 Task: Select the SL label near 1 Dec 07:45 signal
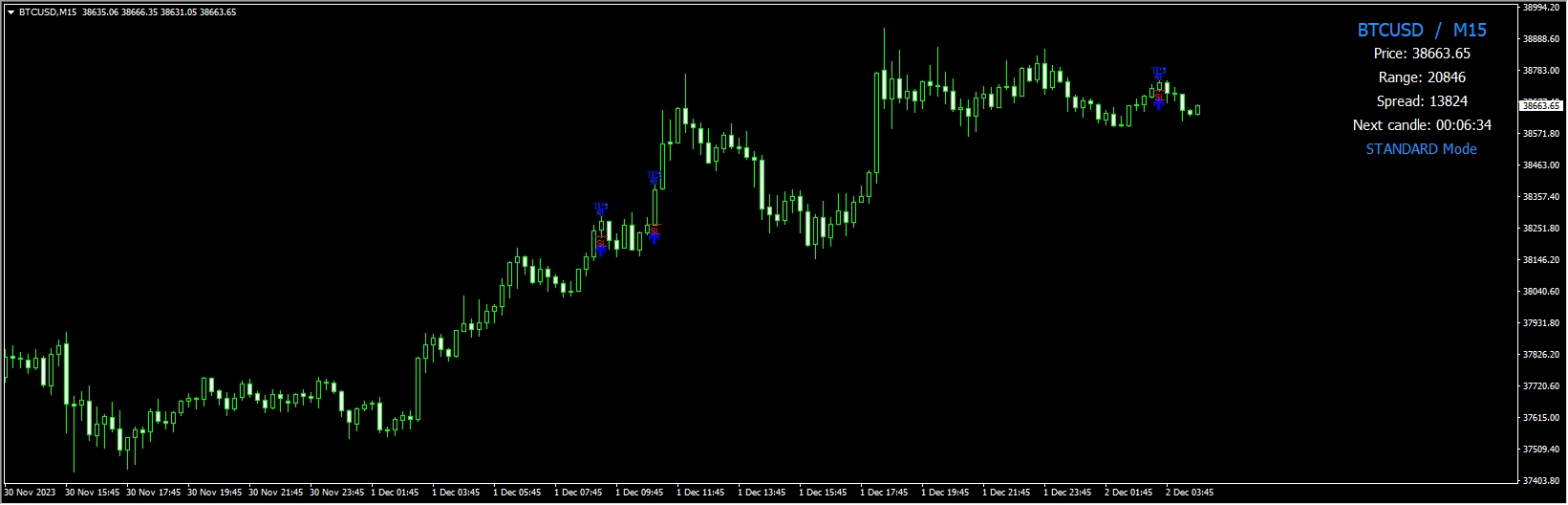tap(600, 242)
